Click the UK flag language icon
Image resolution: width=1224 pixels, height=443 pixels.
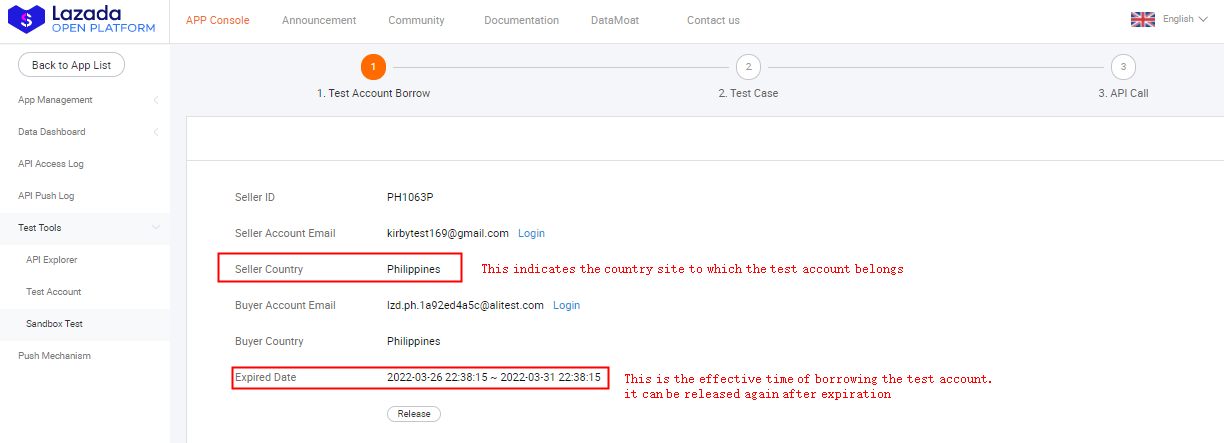pos(1142,19)
